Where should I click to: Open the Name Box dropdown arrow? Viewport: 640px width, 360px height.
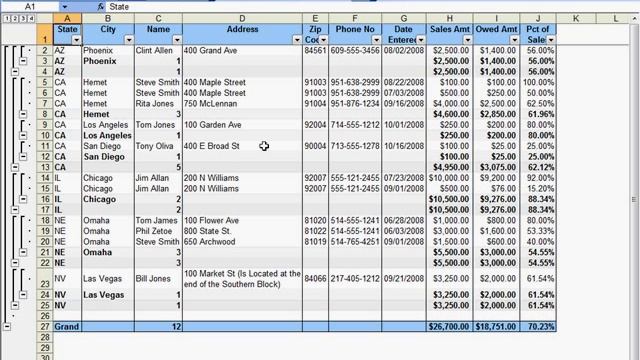[64, 7]
